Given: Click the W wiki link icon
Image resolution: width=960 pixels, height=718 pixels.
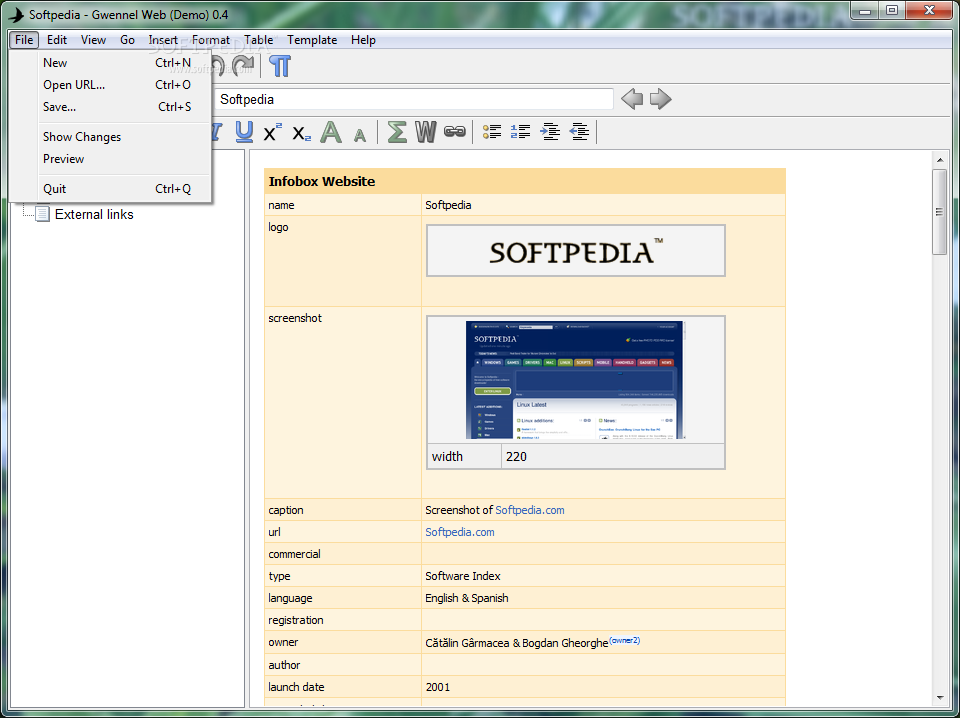Looking at the screenshot, I should coord(426,132).
